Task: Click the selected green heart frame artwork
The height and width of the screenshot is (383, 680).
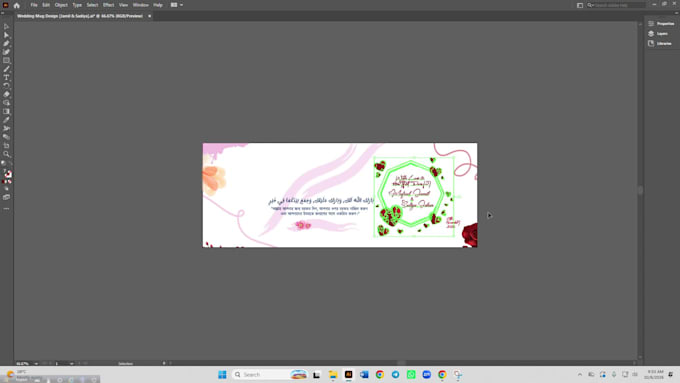Action: [414, 196]
